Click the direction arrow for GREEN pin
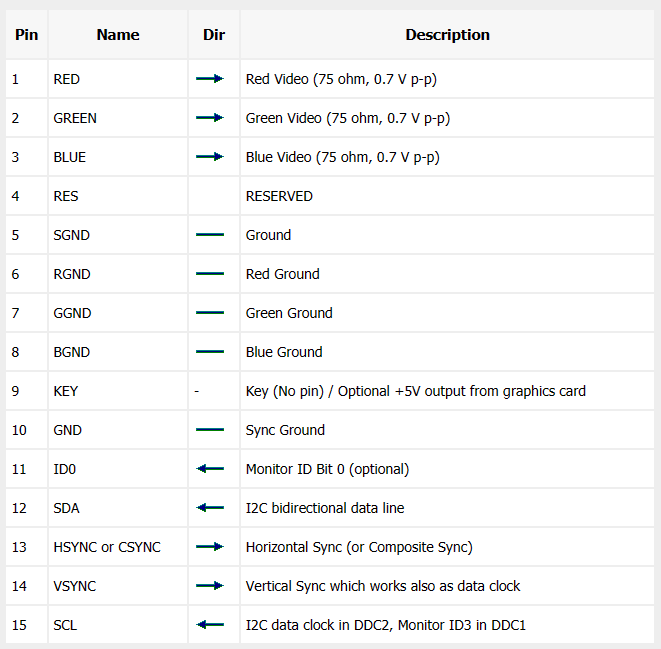The image size is (661, 649). 210,118
